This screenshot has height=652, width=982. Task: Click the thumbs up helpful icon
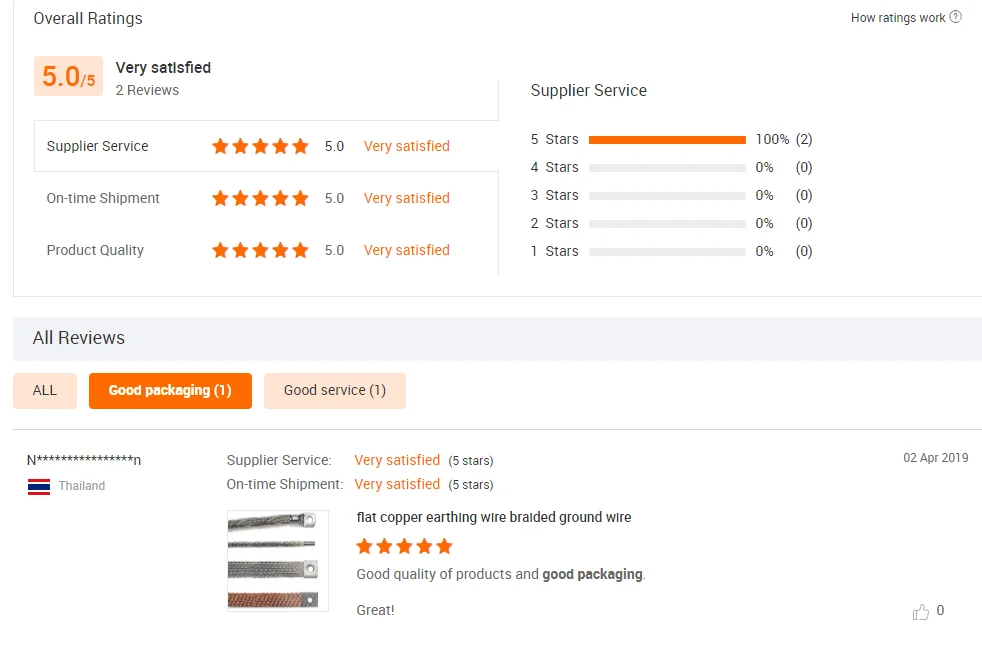pyautogui.click(x=921, y=612)
